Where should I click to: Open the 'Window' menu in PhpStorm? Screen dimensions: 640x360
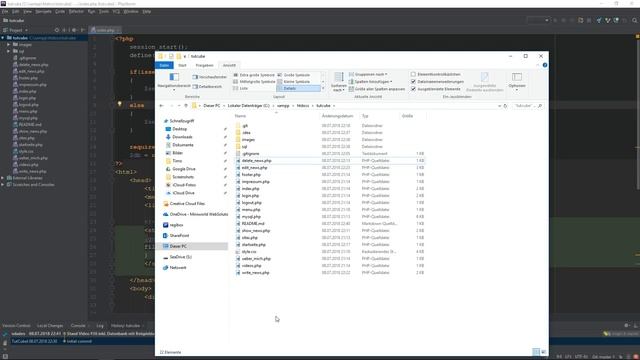[x=131, y=11]
